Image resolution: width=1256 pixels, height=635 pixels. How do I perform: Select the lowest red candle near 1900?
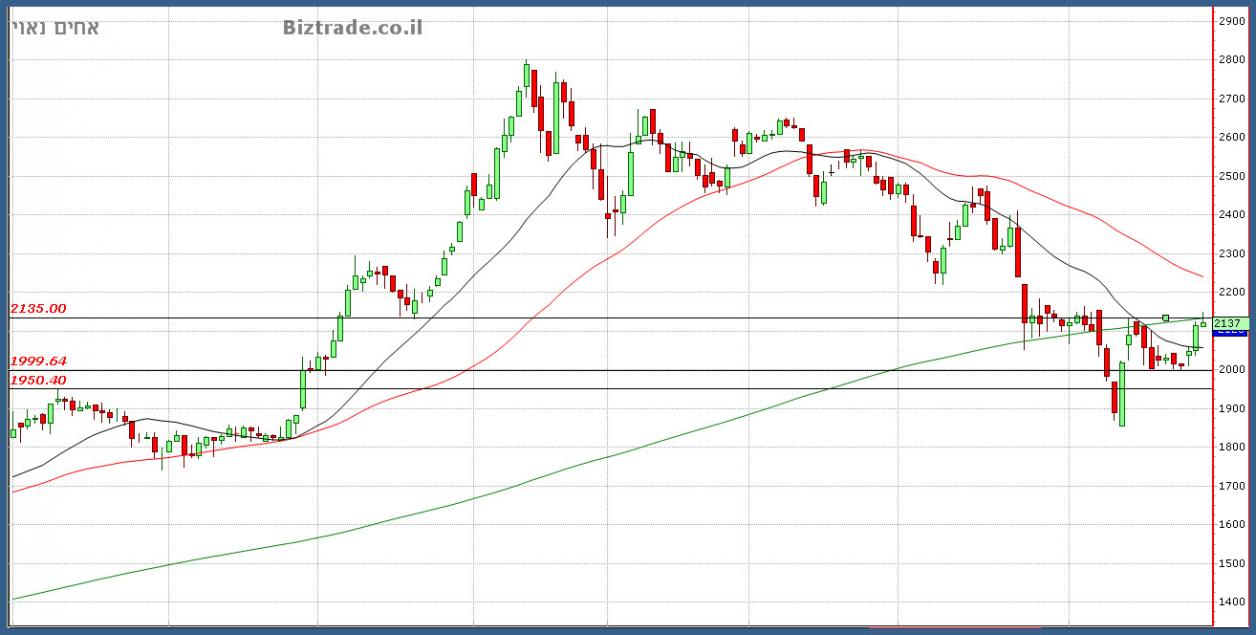[x=1114, y=397]
